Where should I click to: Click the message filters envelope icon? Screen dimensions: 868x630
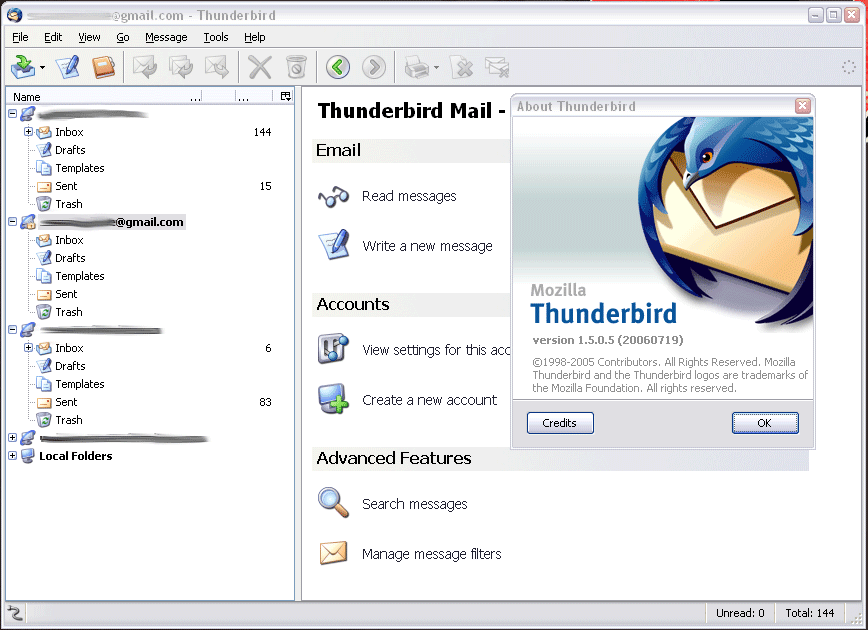[333, 552]
